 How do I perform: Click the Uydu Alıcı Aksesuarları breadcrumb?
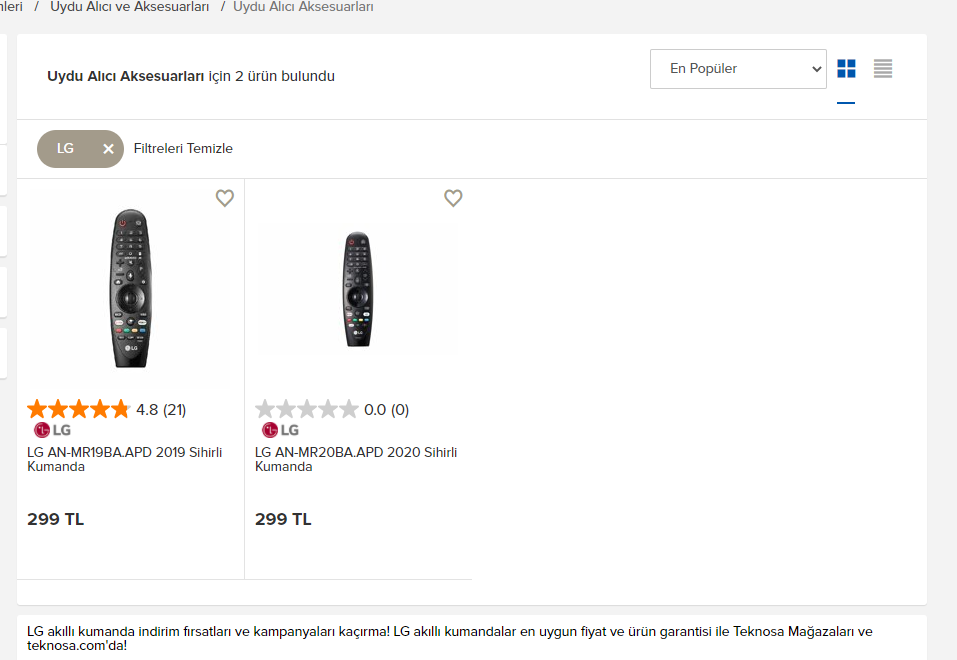(x=303, y=7)
